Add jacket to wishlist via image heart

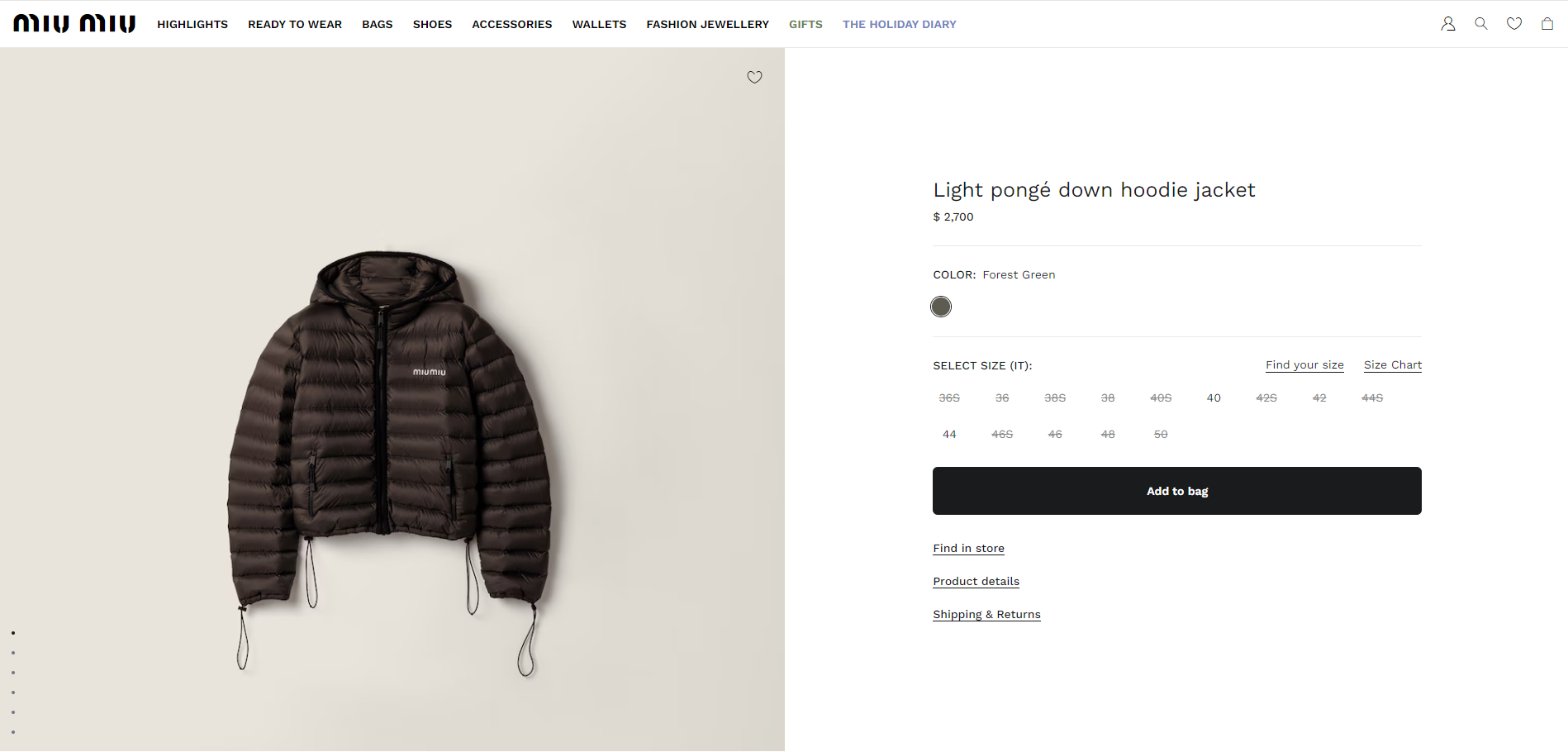(x=754, y=77)
